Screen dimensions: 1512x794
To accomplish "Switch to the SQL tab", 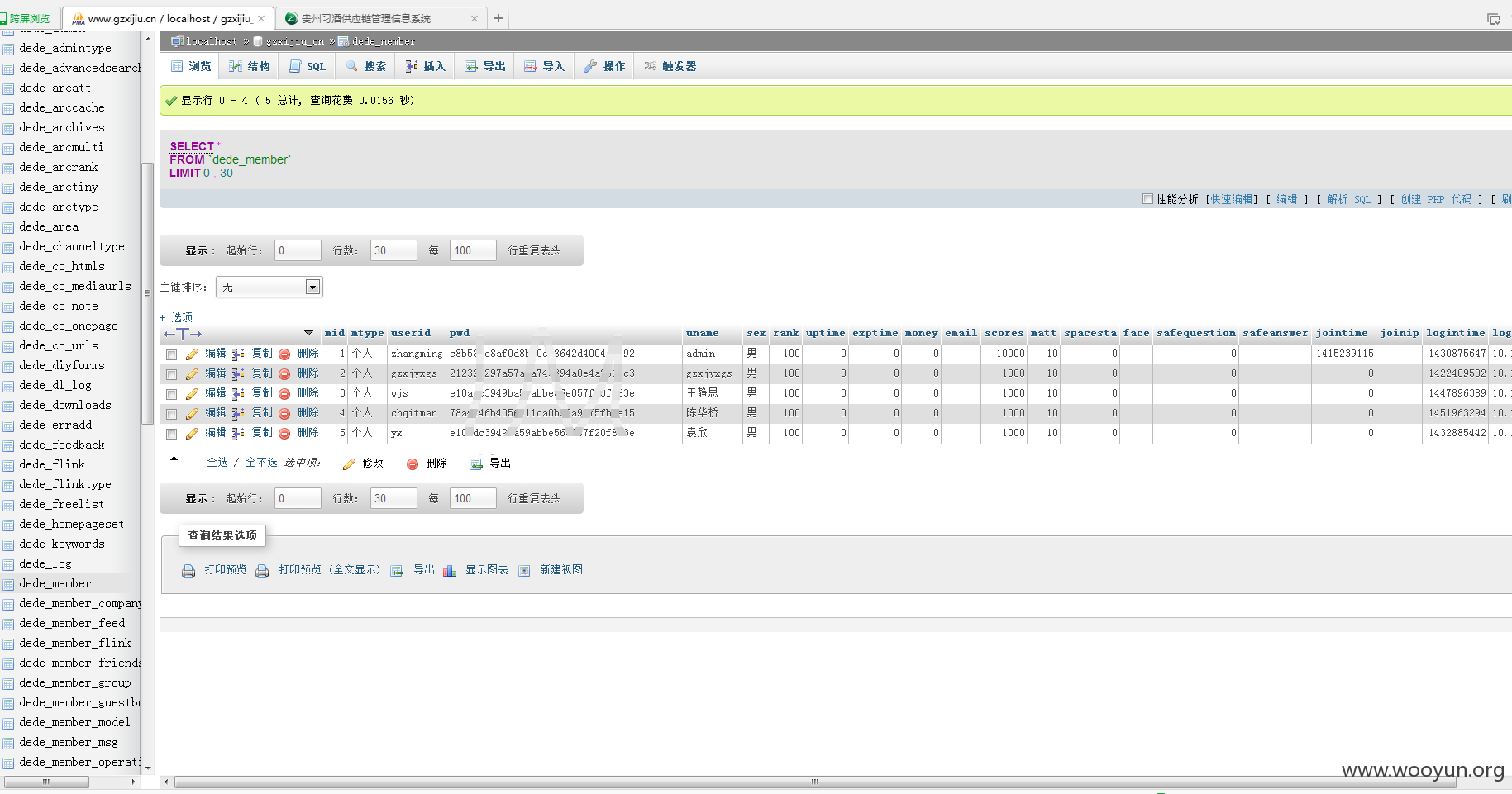I will tap(308, 66).
